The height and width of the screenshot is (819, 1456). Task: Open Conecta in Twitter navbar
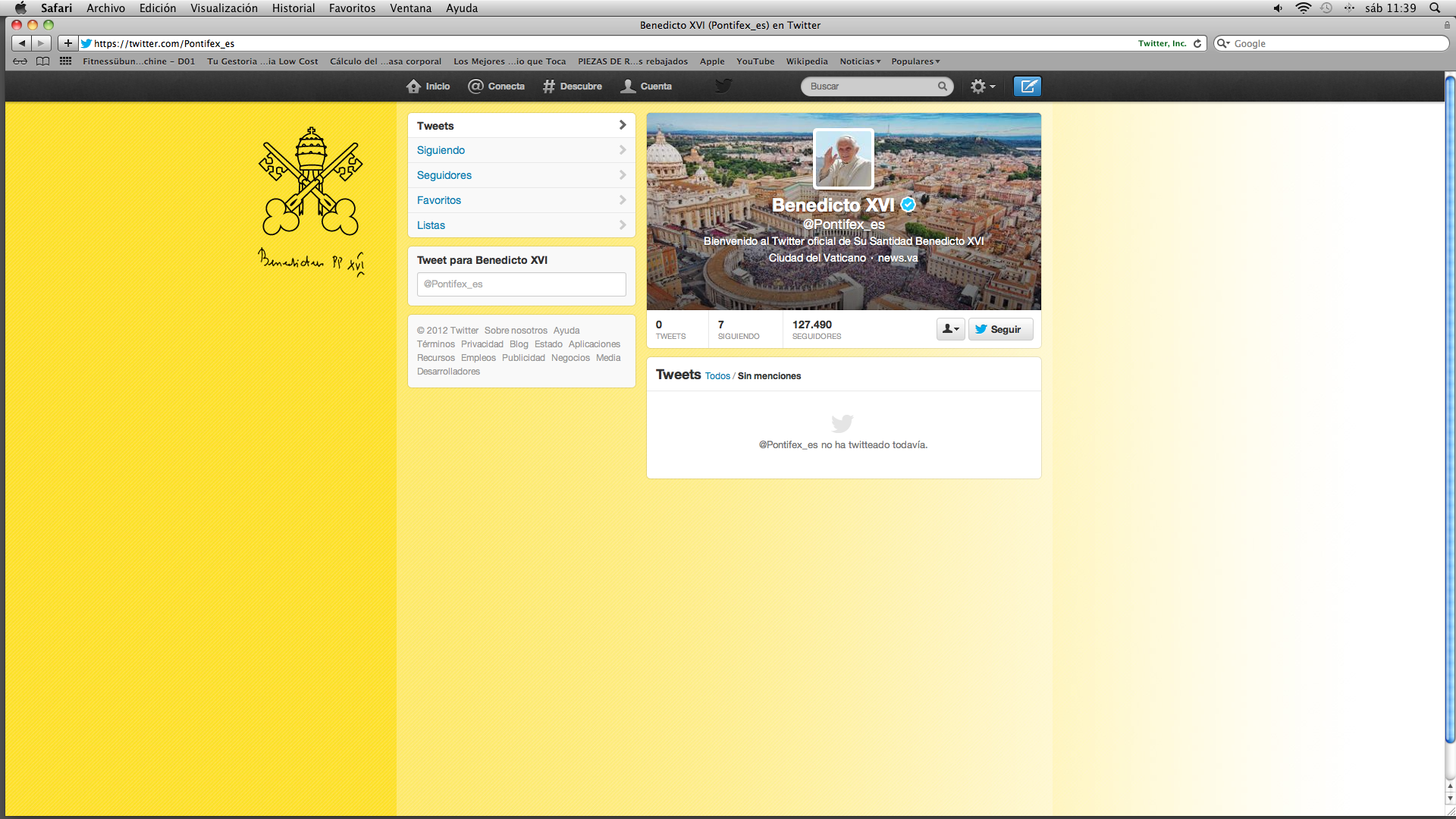tap(497, 86)
